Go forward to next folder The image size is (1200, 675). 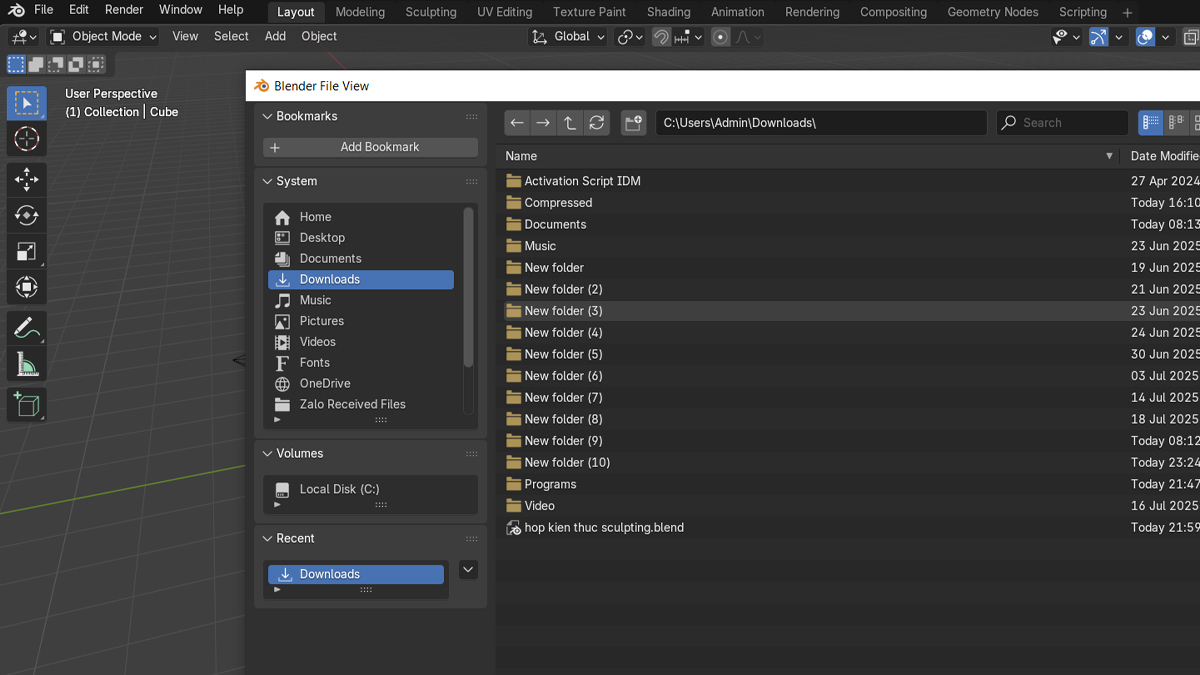543,123
